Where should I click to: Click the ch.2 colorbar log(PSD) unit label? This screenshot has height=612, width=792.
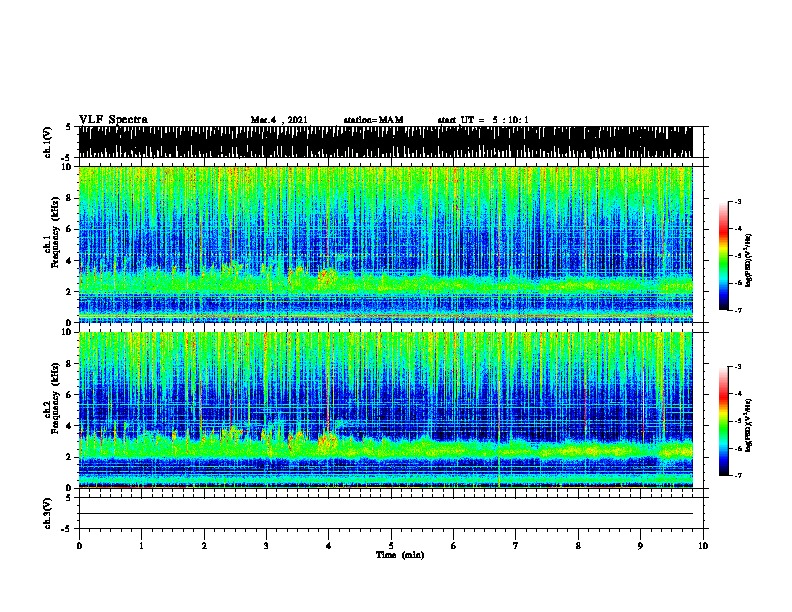[x=749, y=424]
